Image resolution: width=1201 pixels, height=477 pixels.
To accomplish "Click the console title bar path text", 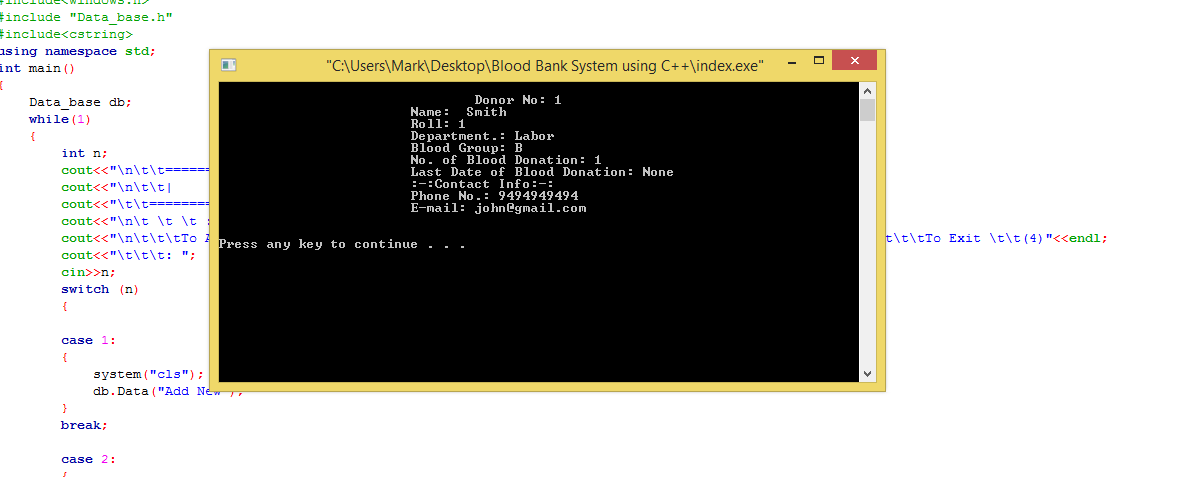I will [546, 65].
